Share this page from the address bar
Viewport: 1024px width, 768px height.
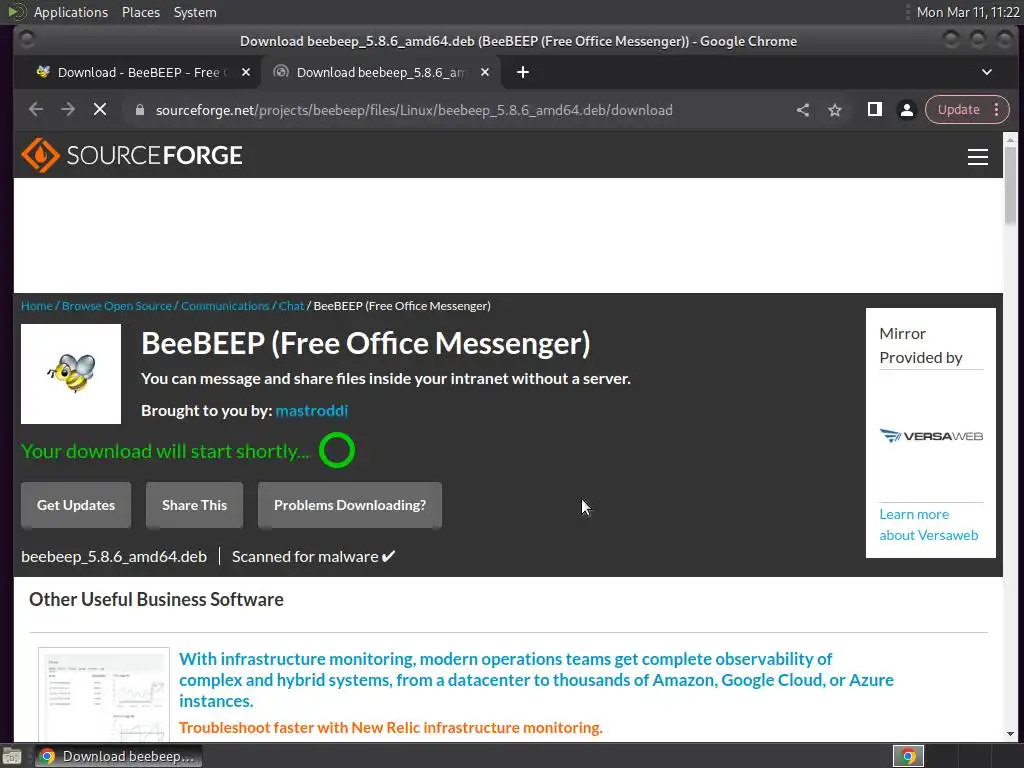[x=803, y=110]
